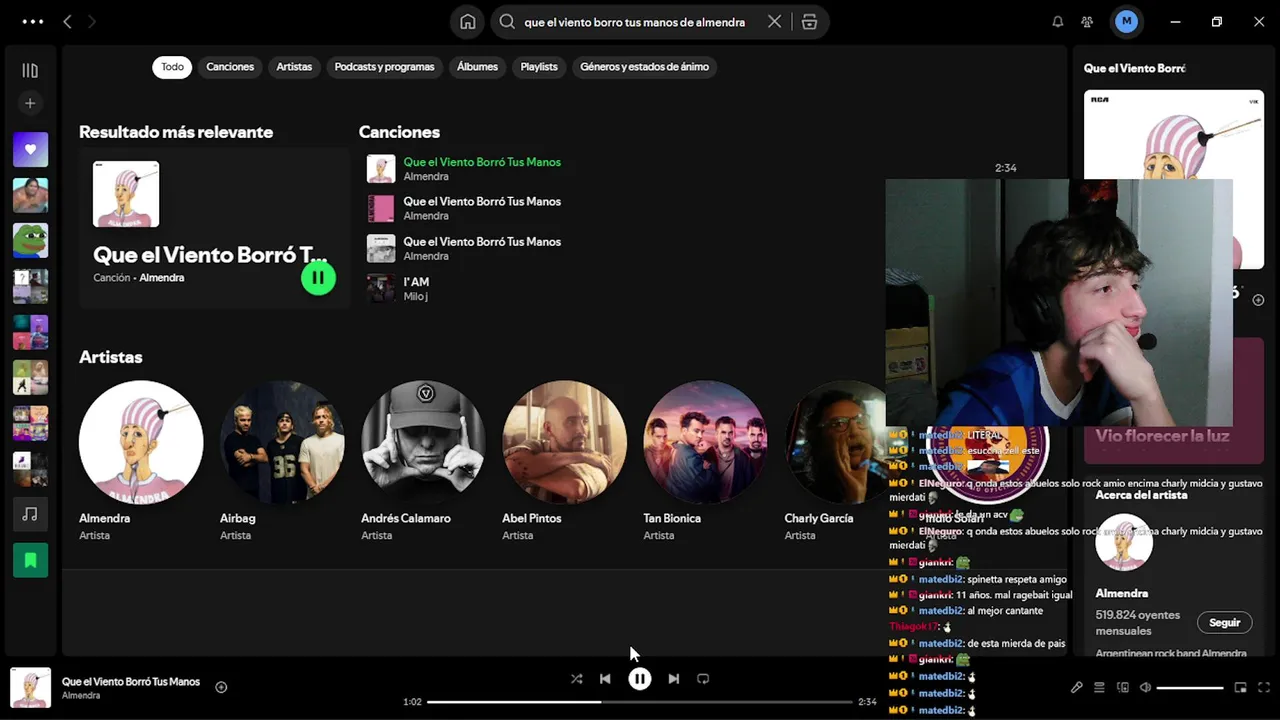Click Seguir to follow Almendra
The height and width of the screenshot is (720, 1280).
(1224, 622)
